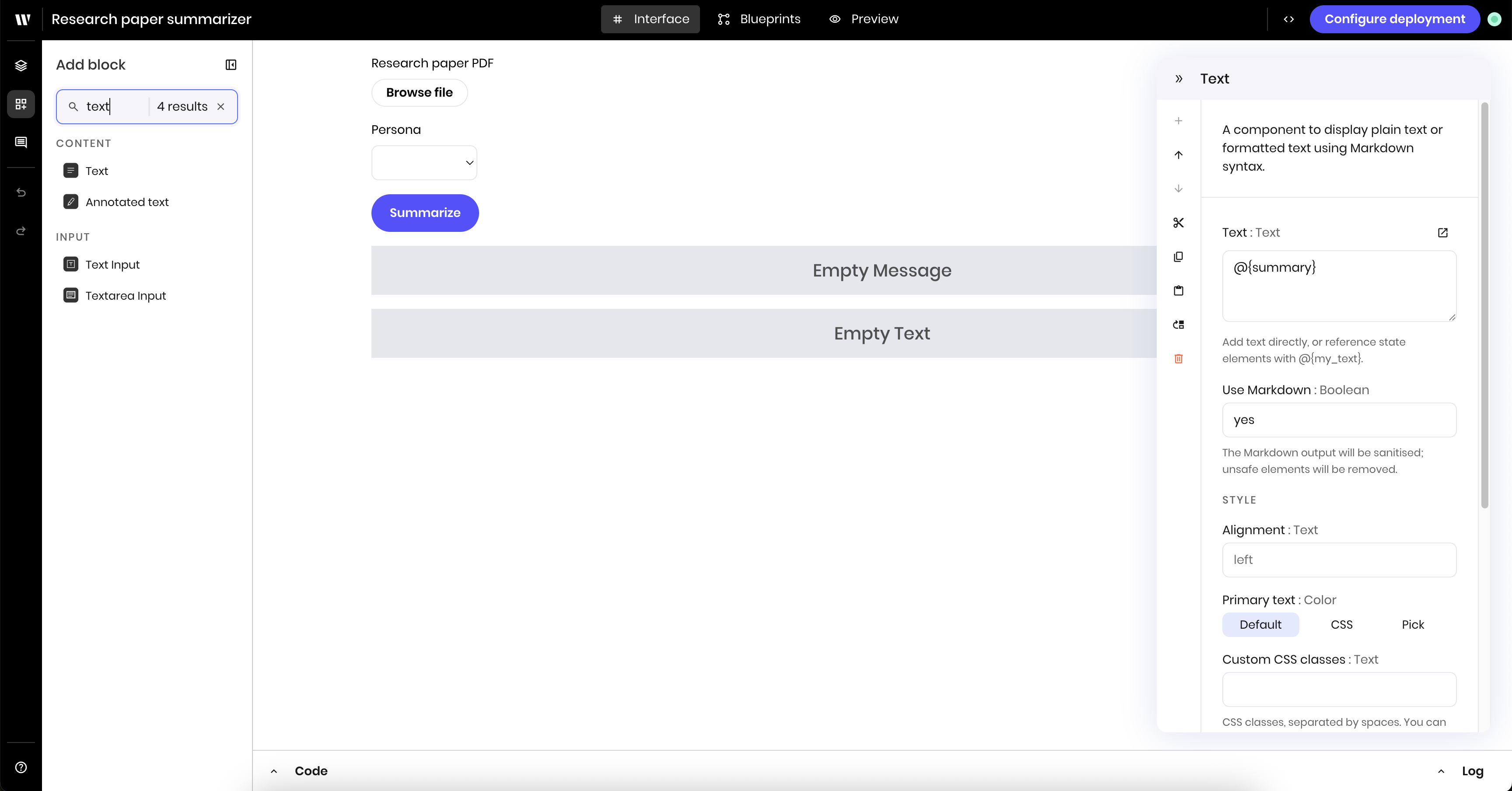
Task: Click the scissors cut icon
Action: tap(1178, 222)
